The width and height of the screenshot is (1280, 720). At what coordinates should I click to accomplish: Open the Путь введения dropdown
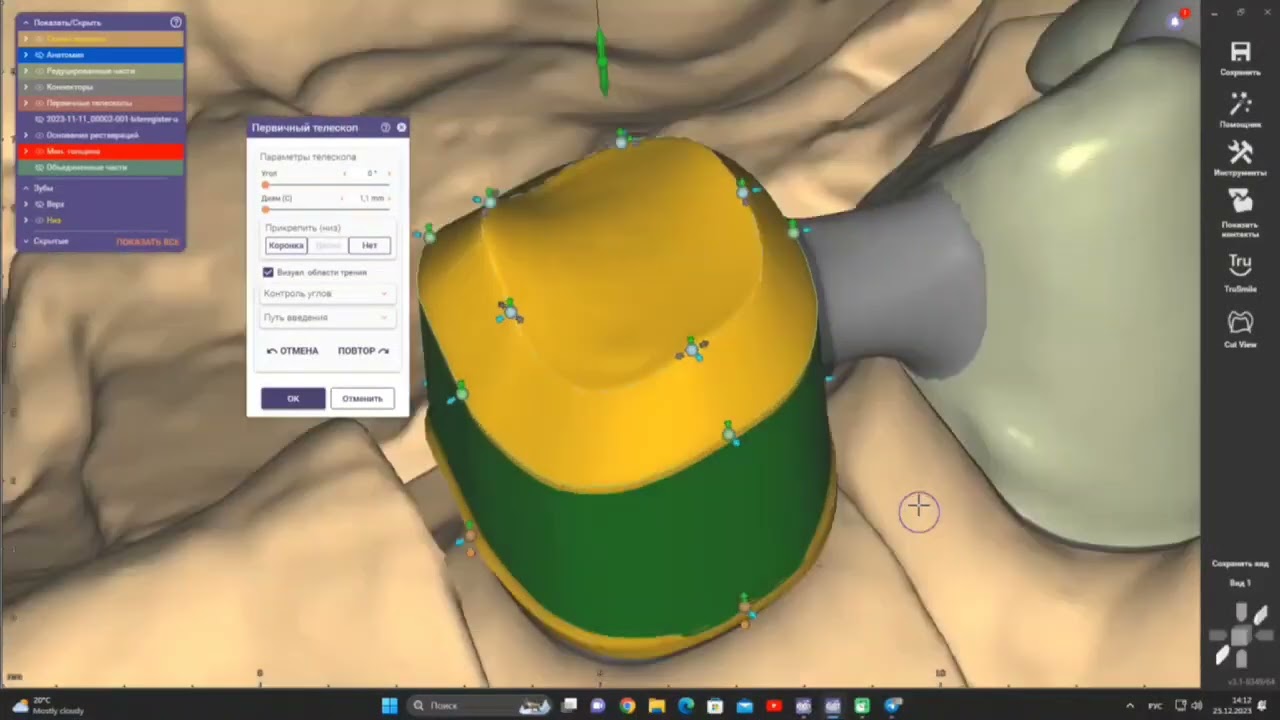click(x=327, y=318)
